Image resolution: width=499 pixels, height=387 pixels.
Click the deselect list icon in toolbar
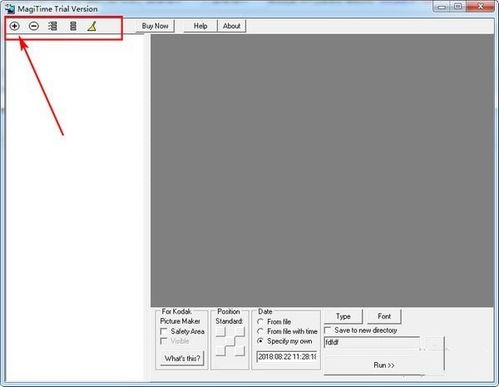73,26
